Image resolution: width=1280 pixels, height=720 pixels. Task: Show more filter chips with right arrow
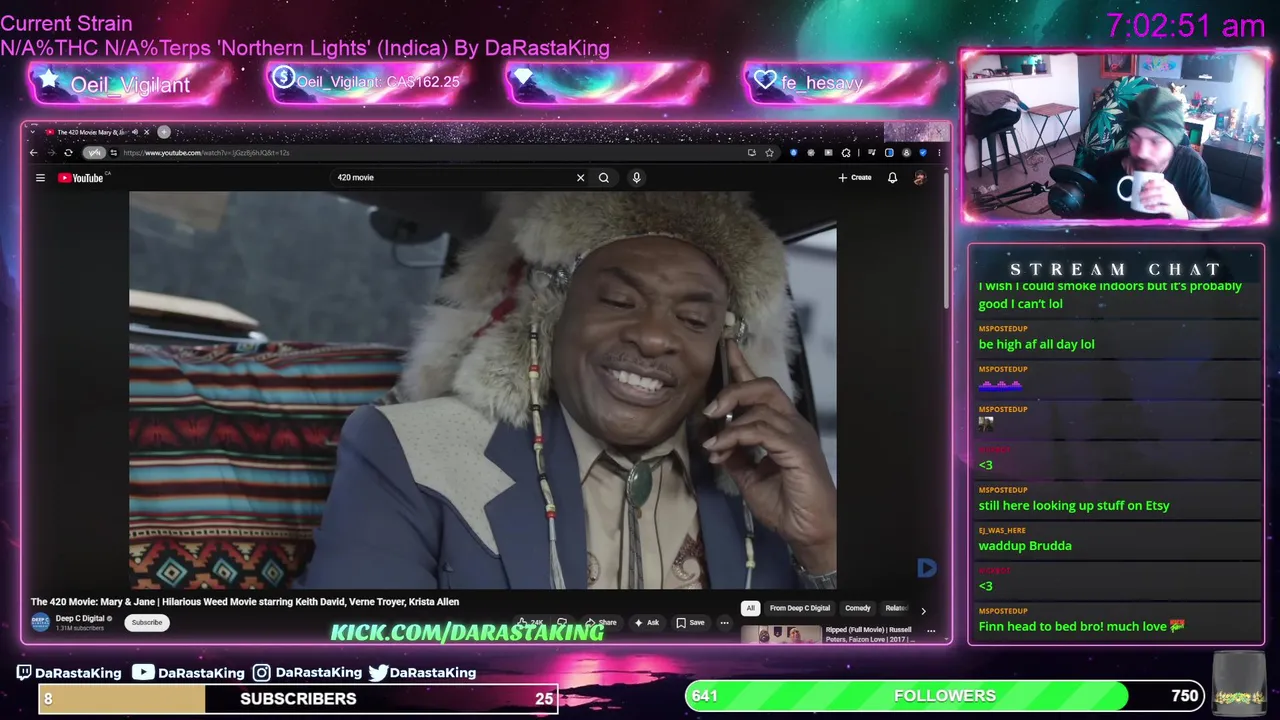point(923,610)
